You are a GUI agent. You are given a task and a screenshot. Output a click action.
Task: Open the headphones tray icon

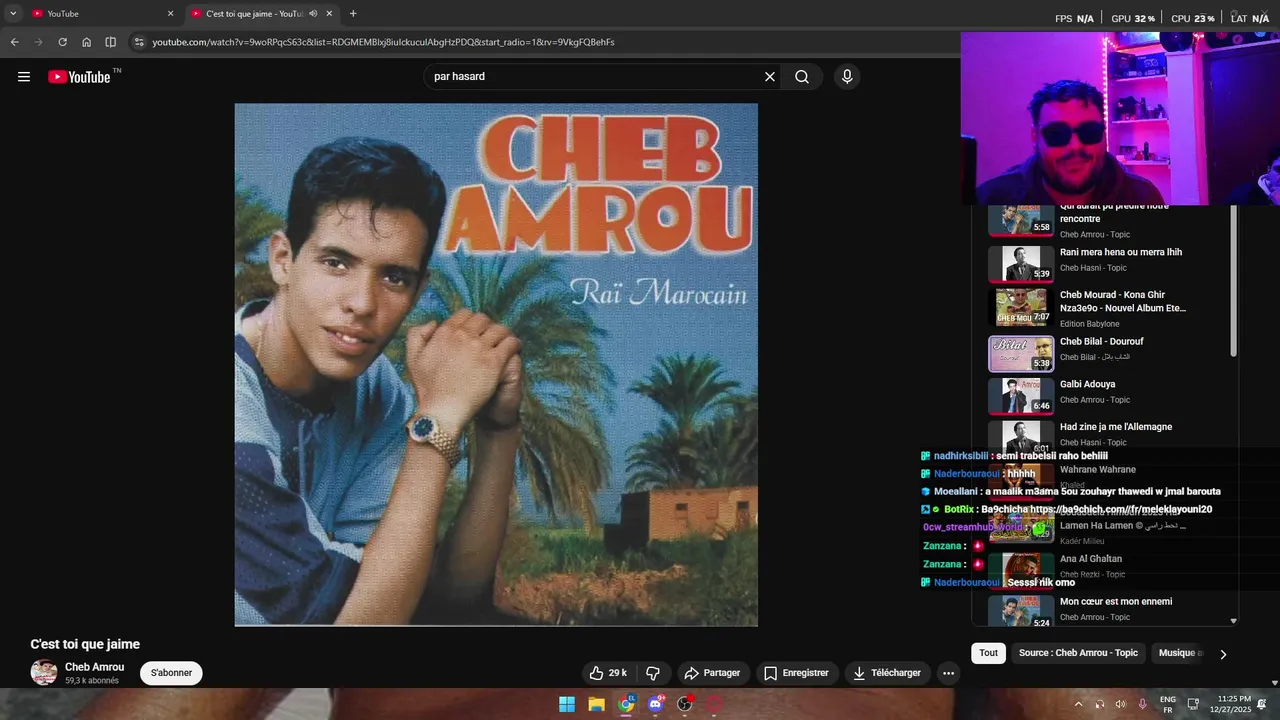click(1100, 704)
